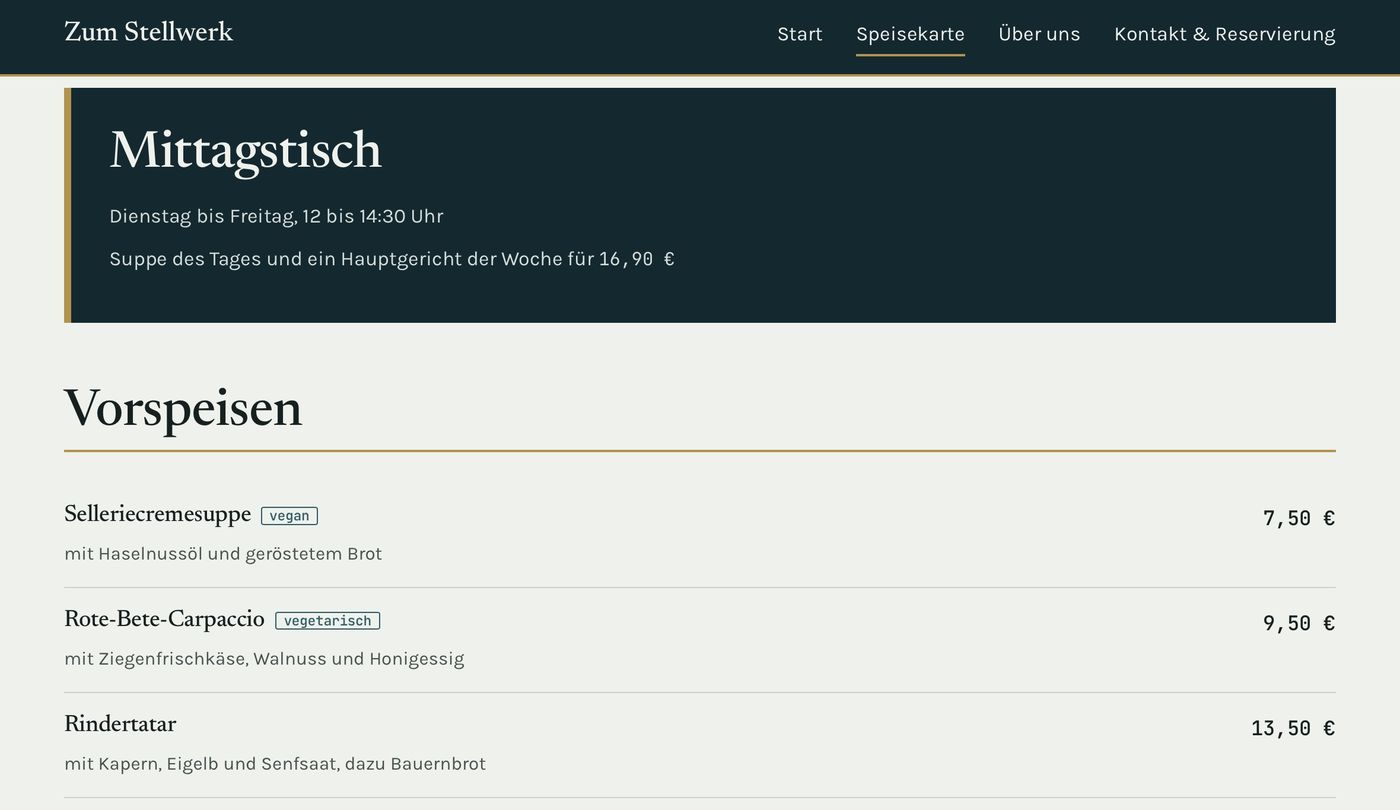This screenshot has width=1400, height=810.
Task: Click the Dienstag bis Freitag hours text
Action: 276,216
